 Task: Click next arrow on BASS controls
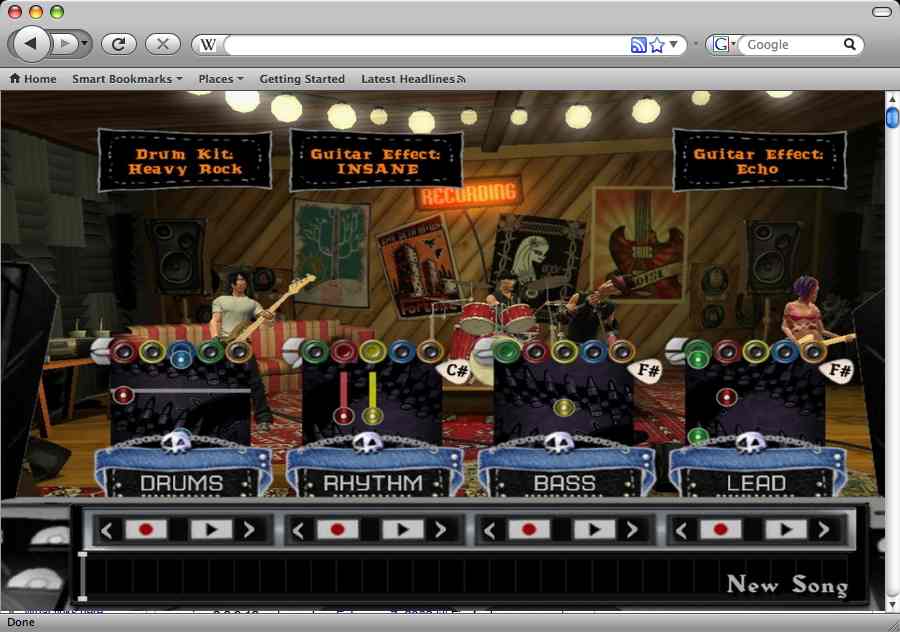[x=633, y=530]
